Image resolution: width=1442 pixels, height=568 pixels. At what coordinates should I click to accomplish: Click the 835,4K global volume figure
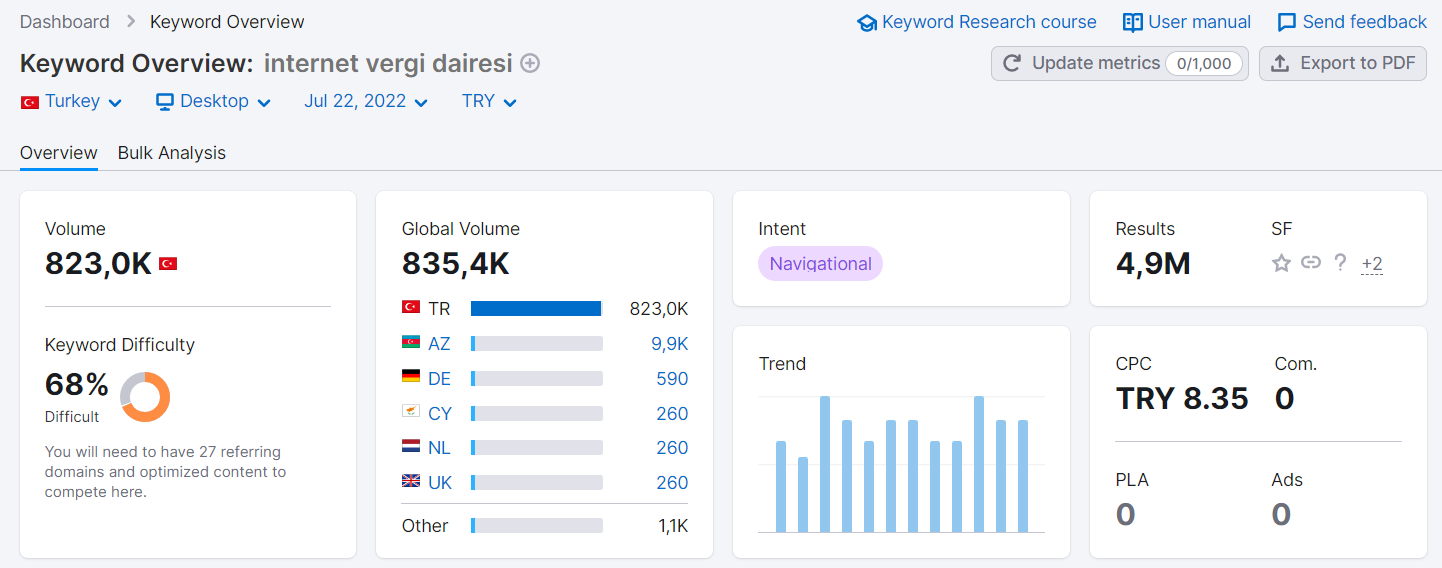(456, 263)
